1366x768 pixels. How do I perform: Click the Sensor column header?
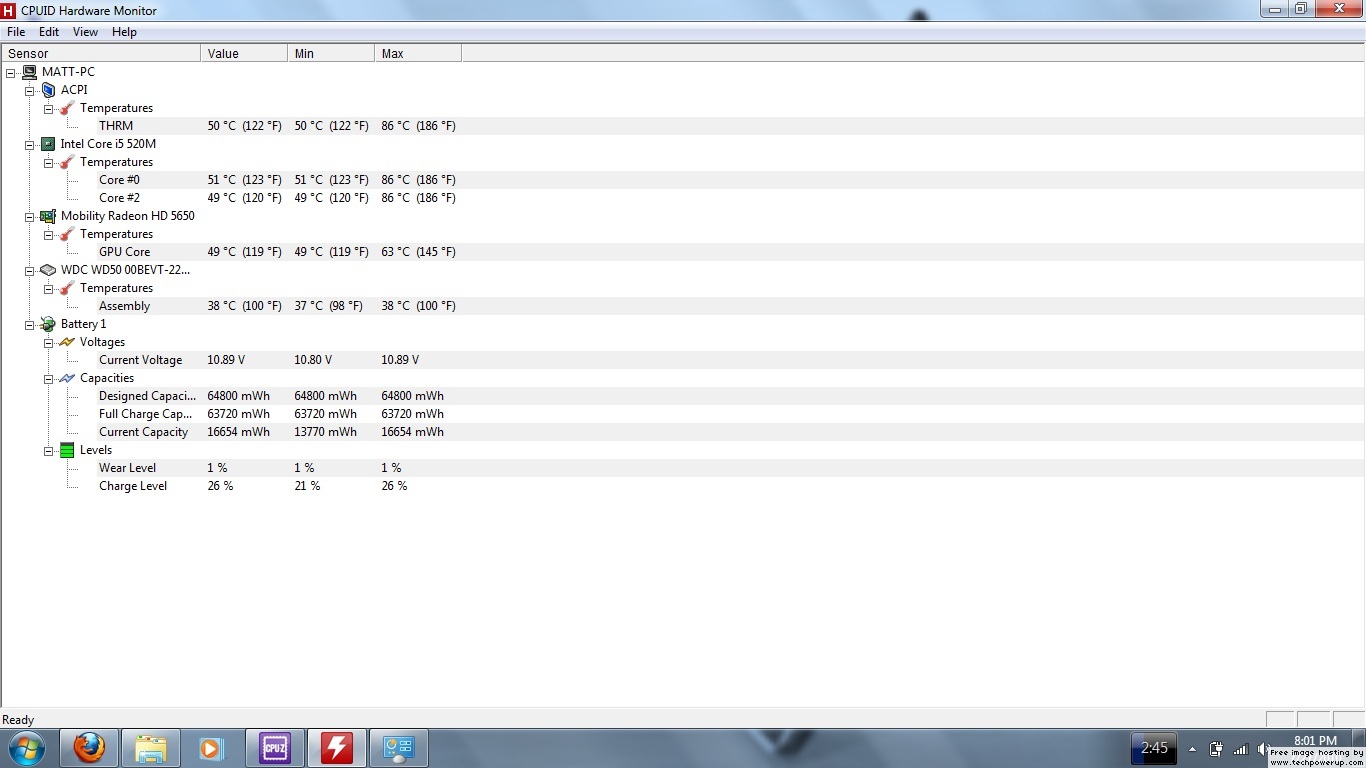[x=101, y=54]
